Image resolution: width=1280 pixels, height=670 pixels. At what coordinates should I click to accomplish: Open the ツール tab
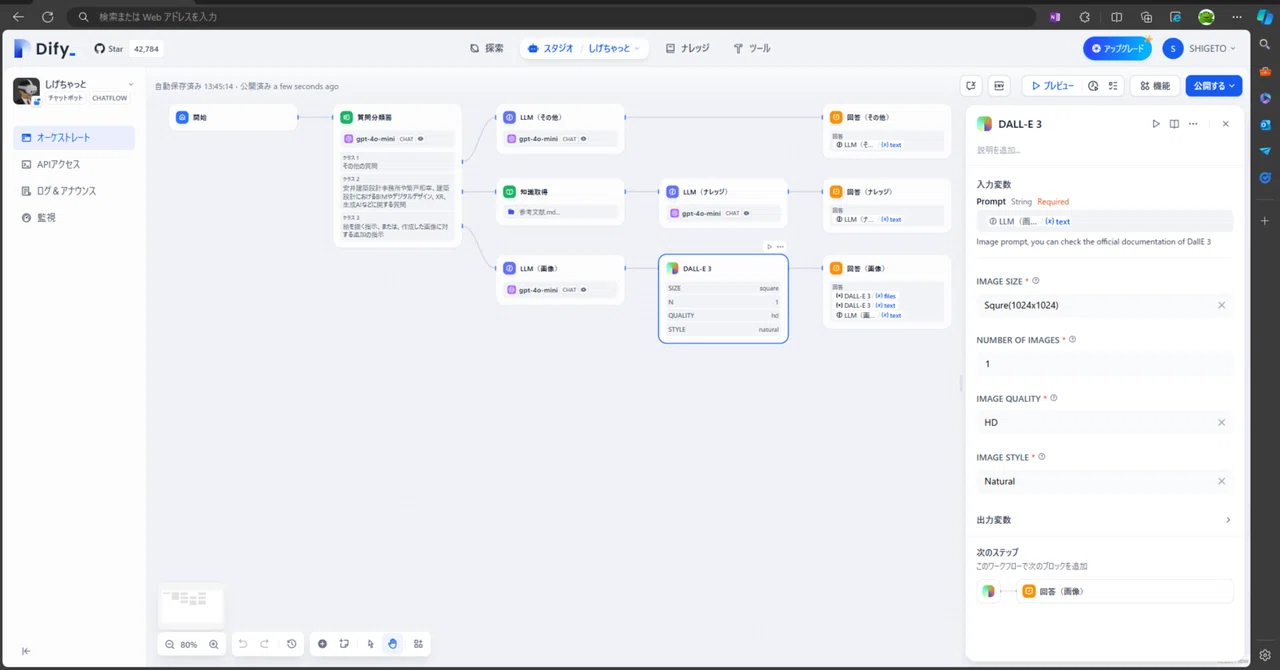(x=751, y=48)
